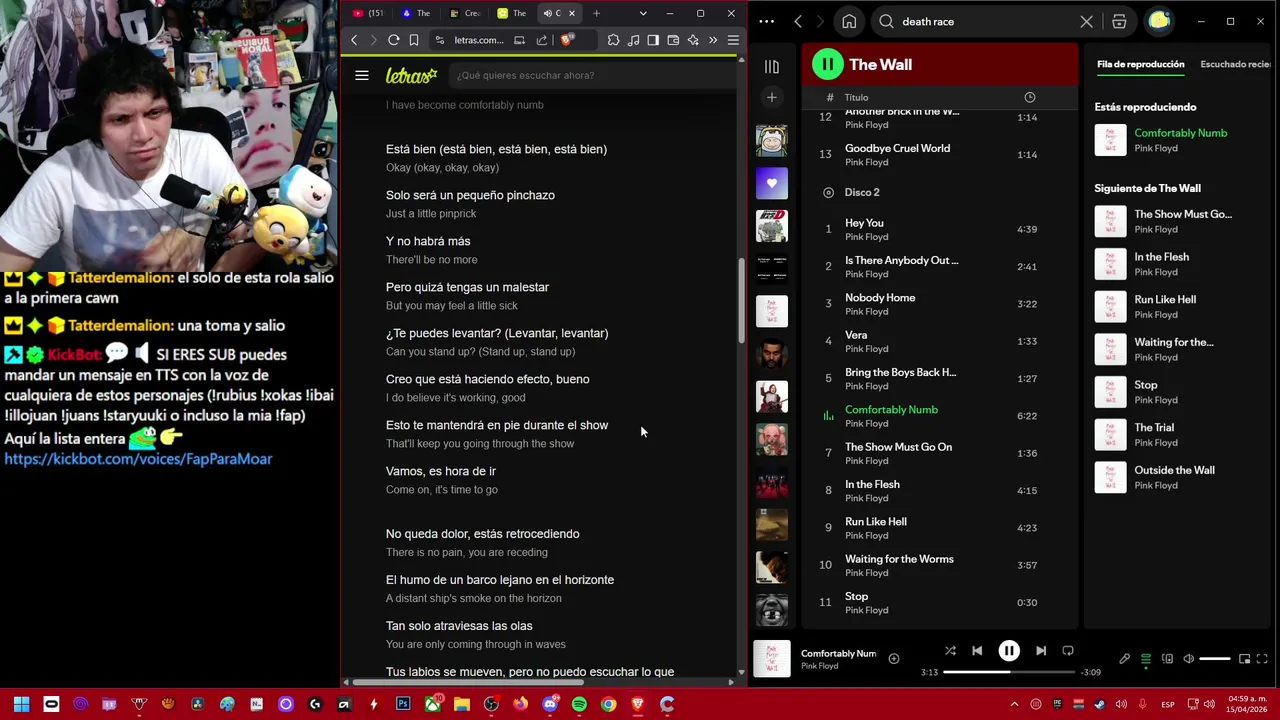This screenshot has height=720, width=1280.
Task: Go to Spotify Home
Action: [849, 21]
